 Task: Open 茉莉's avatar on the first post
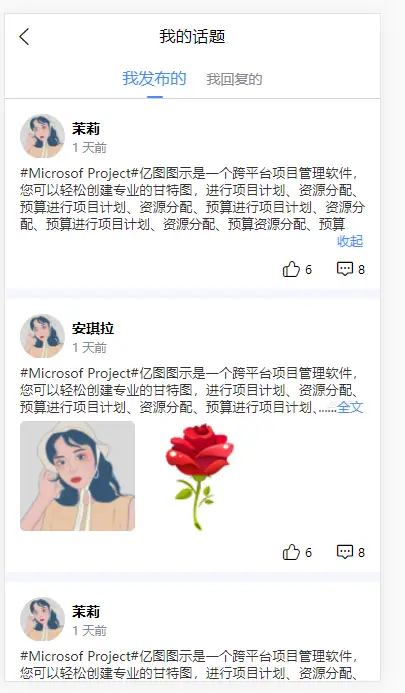click(42, 136)
